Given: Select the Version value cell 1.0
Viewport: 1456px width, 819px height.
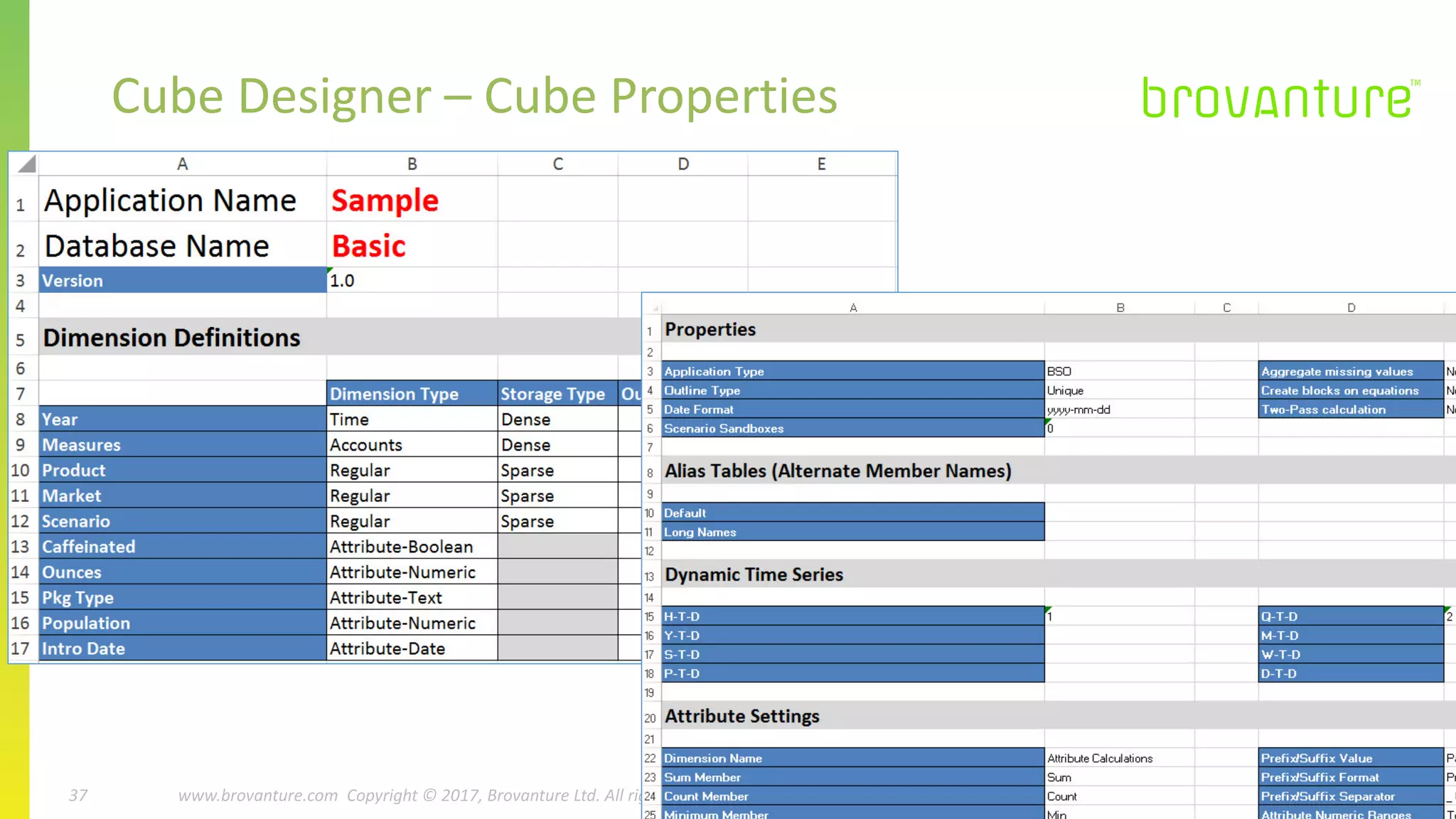Looking at the screenshot, I should [x=412, y=281].
